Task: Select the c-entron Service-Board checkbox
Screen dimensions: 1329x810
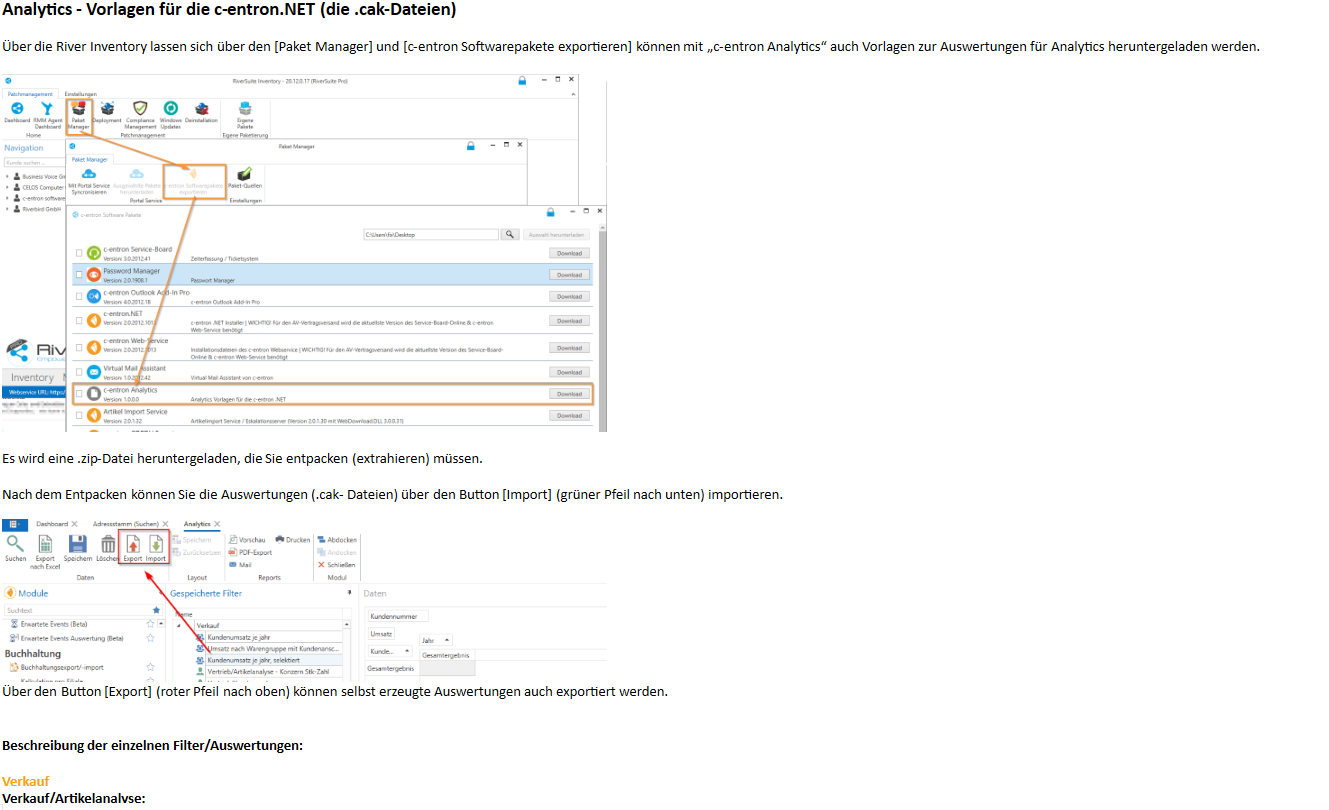Action: 79,253
